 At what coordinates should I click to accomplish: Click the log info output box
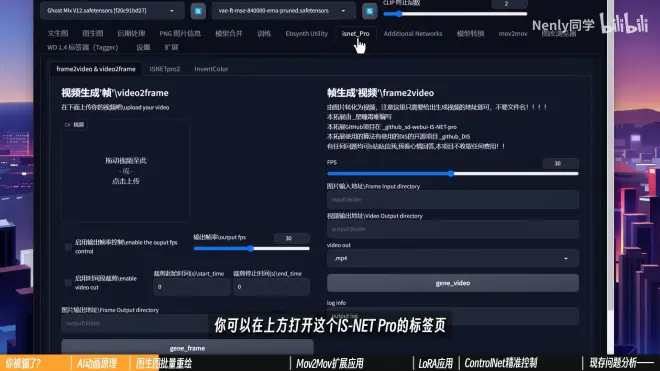click(x=452, y=316)
